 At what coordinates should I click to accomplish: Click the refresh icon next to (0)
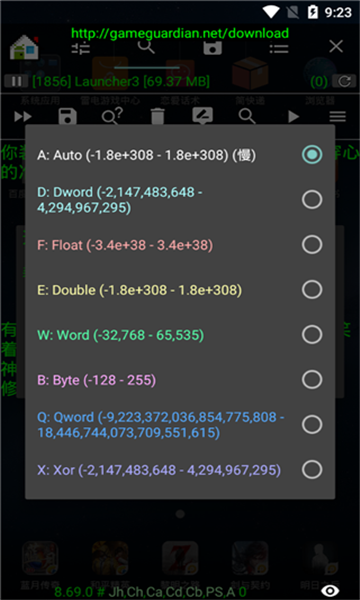344,81
